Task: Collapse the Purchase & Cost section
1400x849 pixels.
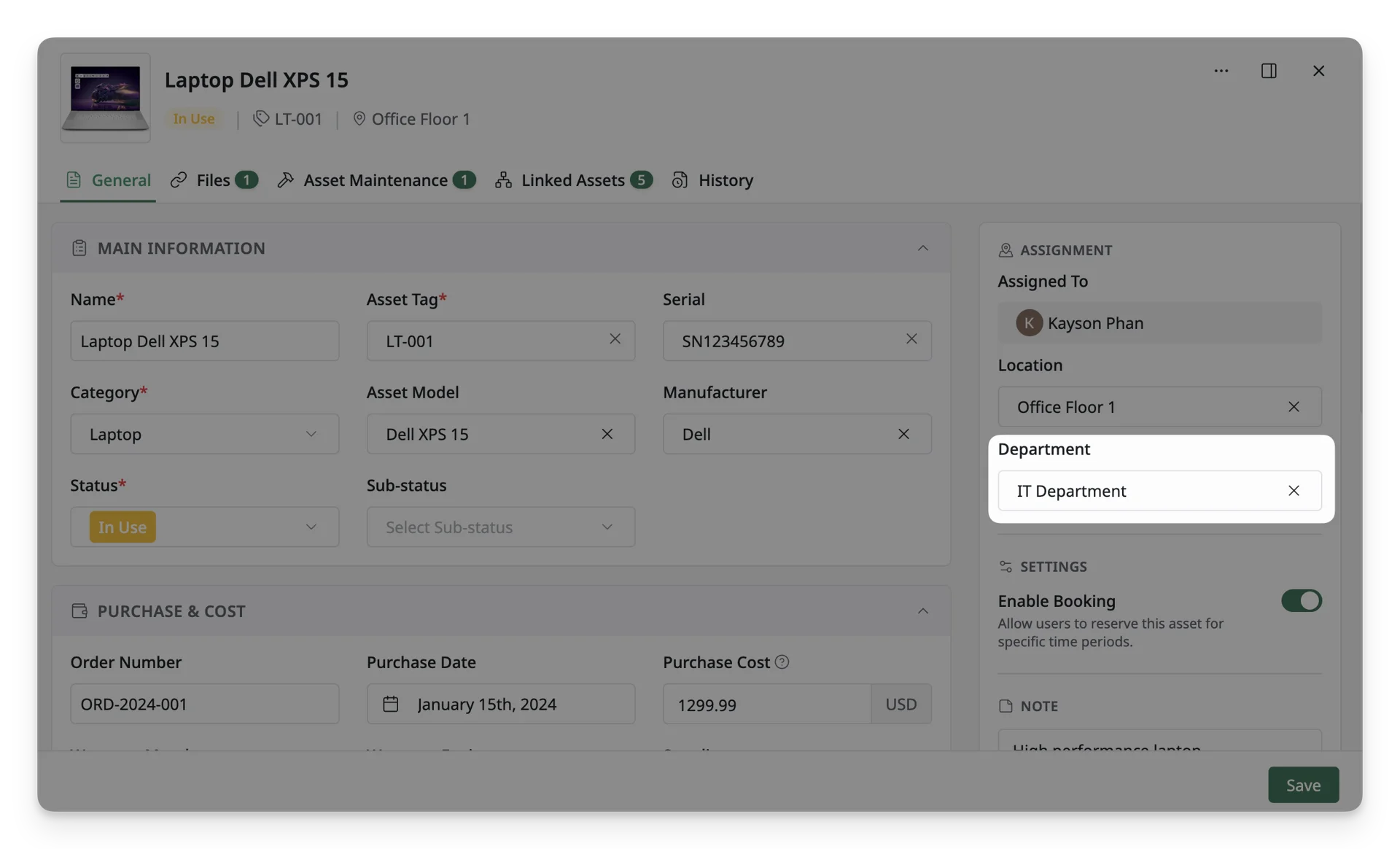Action: tap(922, 611)
